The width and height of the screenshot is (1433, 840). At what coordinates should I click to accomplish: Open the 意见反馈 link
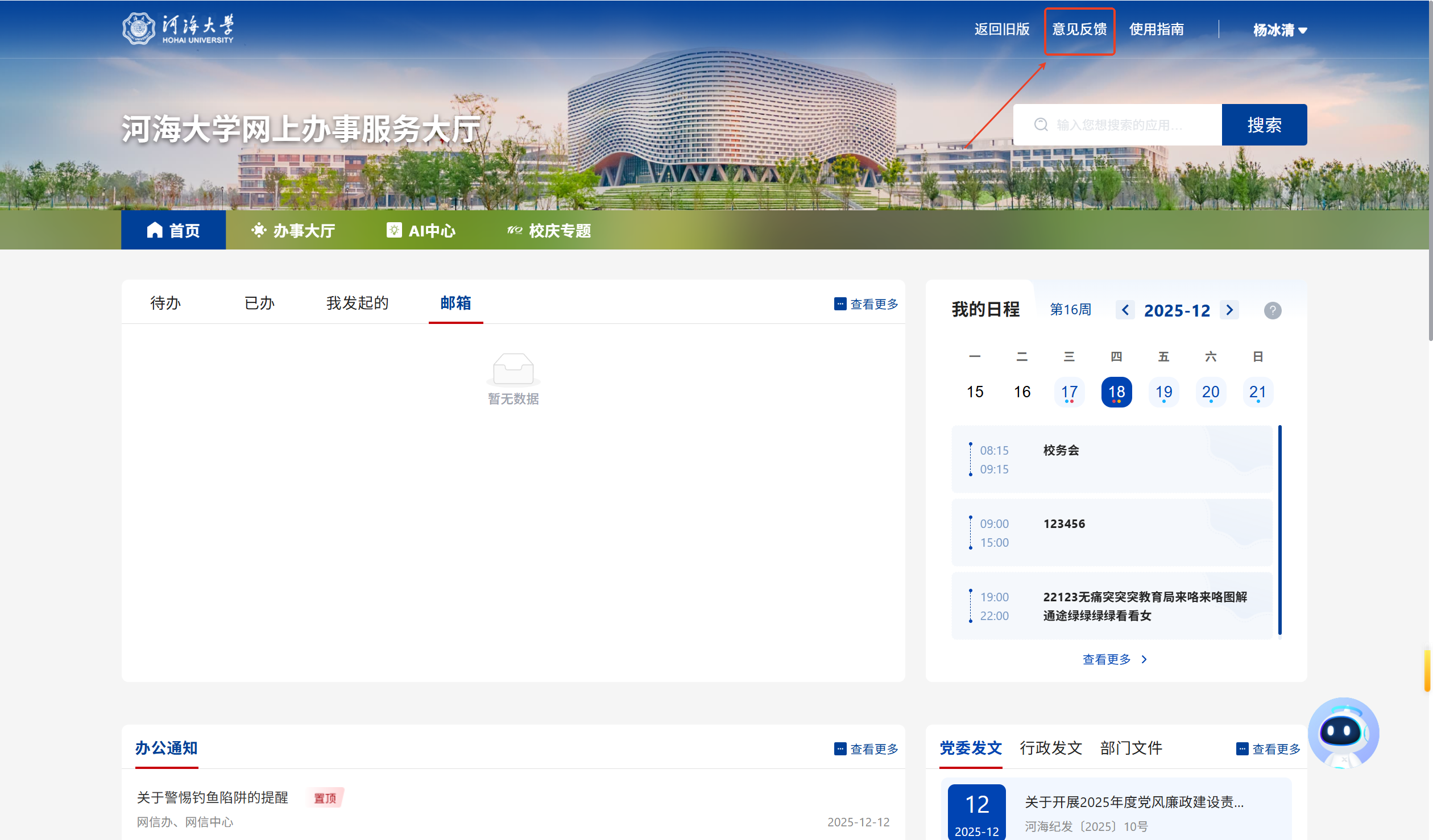pos(1079,30)
